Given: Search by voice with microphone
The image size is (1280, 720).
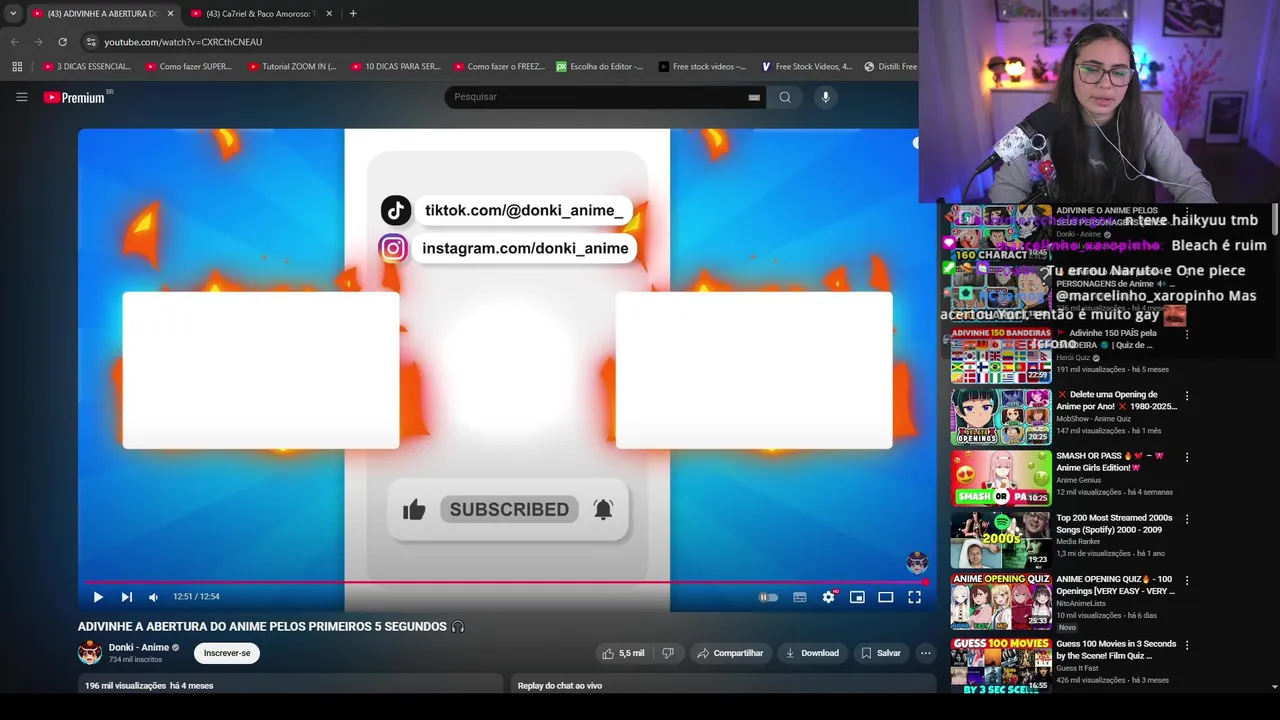Looking at the screenshot, I should (825, 97).
